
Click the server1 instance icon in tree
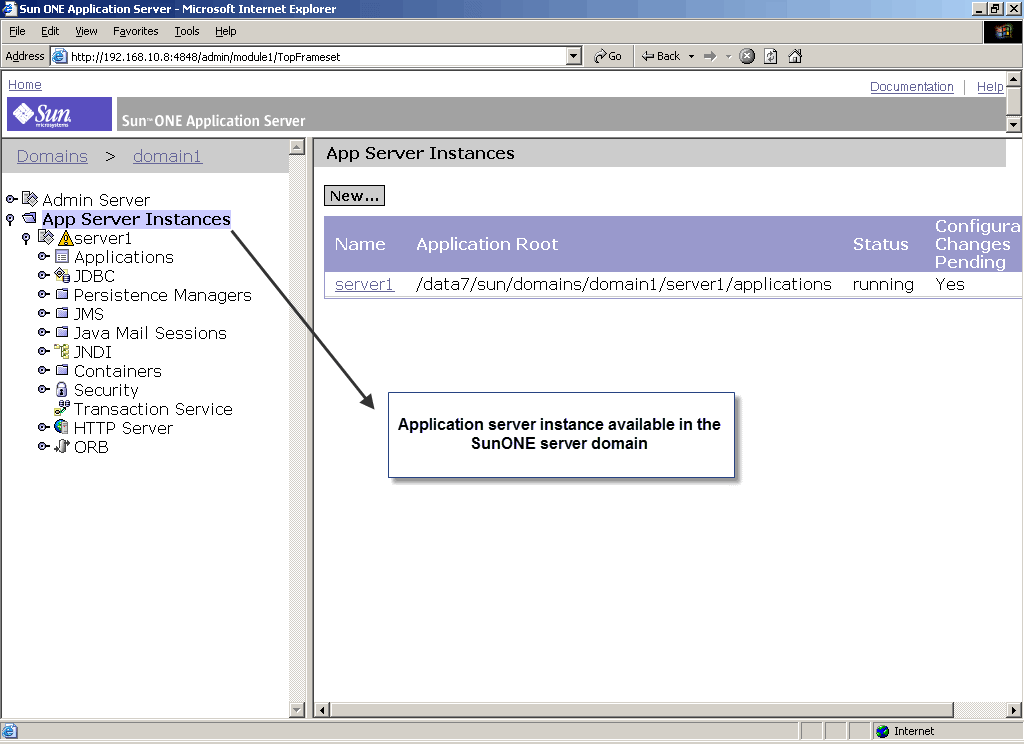pyautogui.click(x=46, y=237)
